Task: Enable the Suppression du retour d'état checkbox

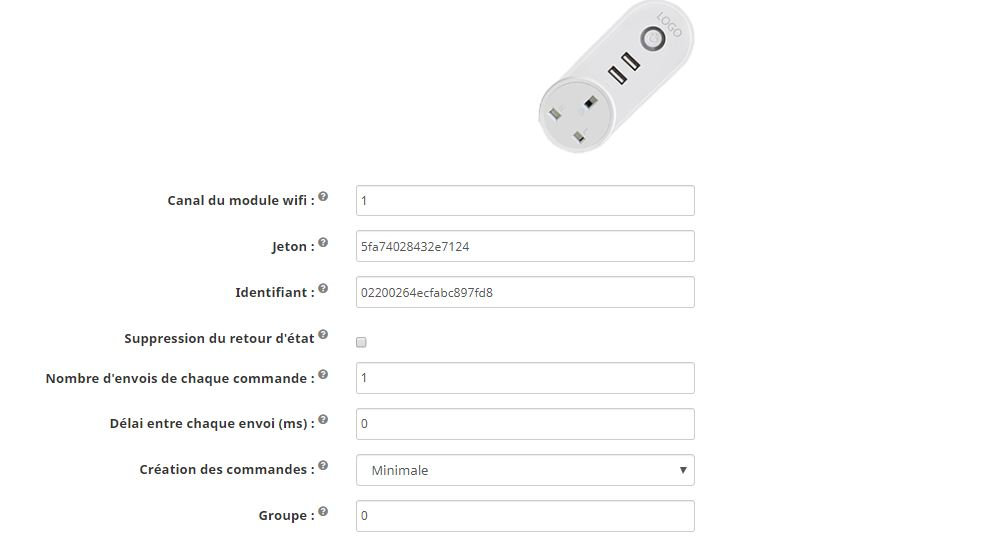Action: 361,342
